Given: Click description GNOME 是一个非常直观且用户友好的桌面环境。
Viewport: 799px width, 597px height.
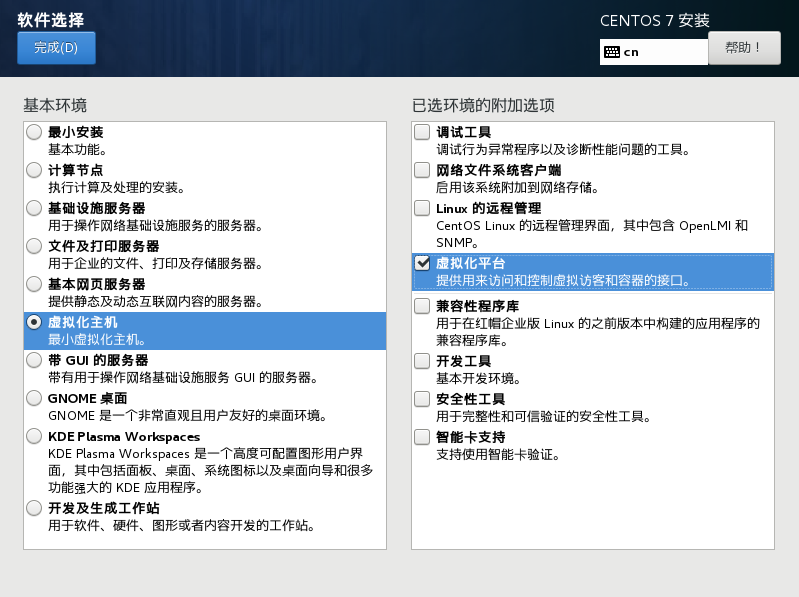Looking at the screenshot, I should 188,416.
